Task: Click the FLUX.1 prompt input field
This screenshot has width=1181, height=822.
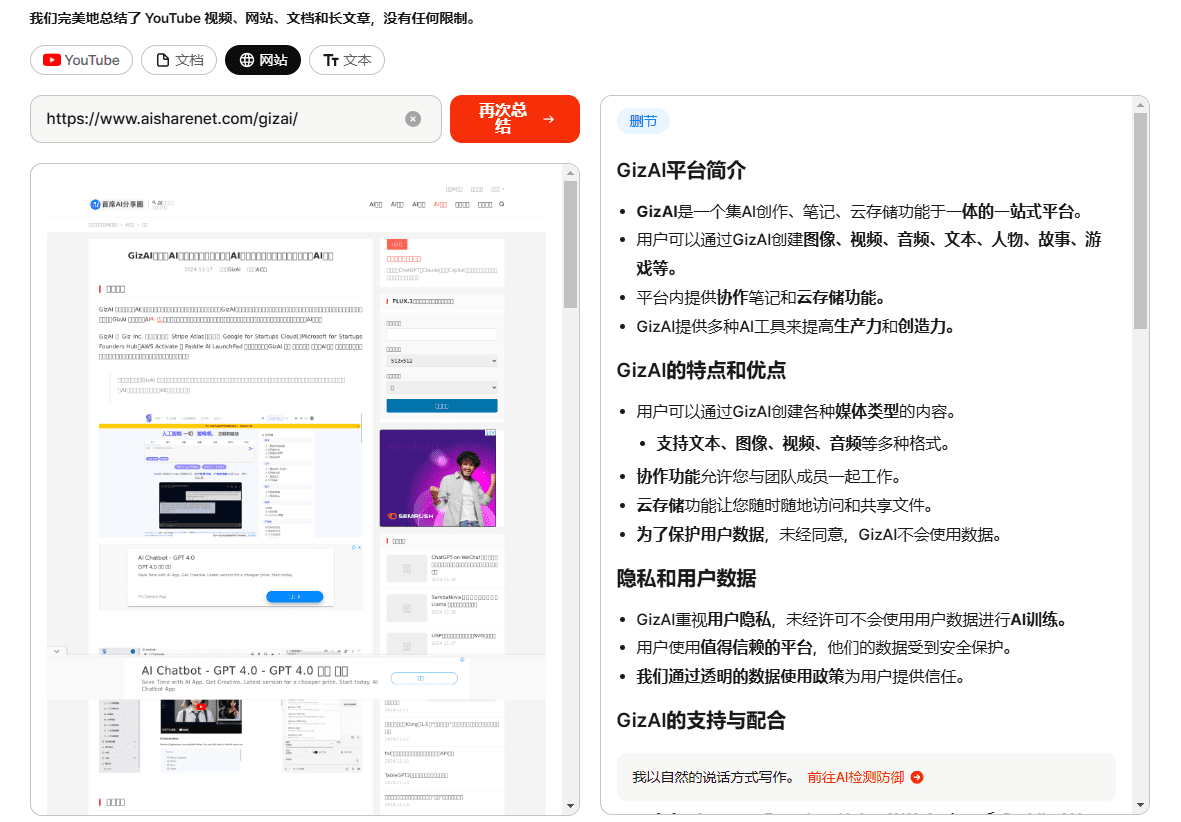Action: point(441,335)
